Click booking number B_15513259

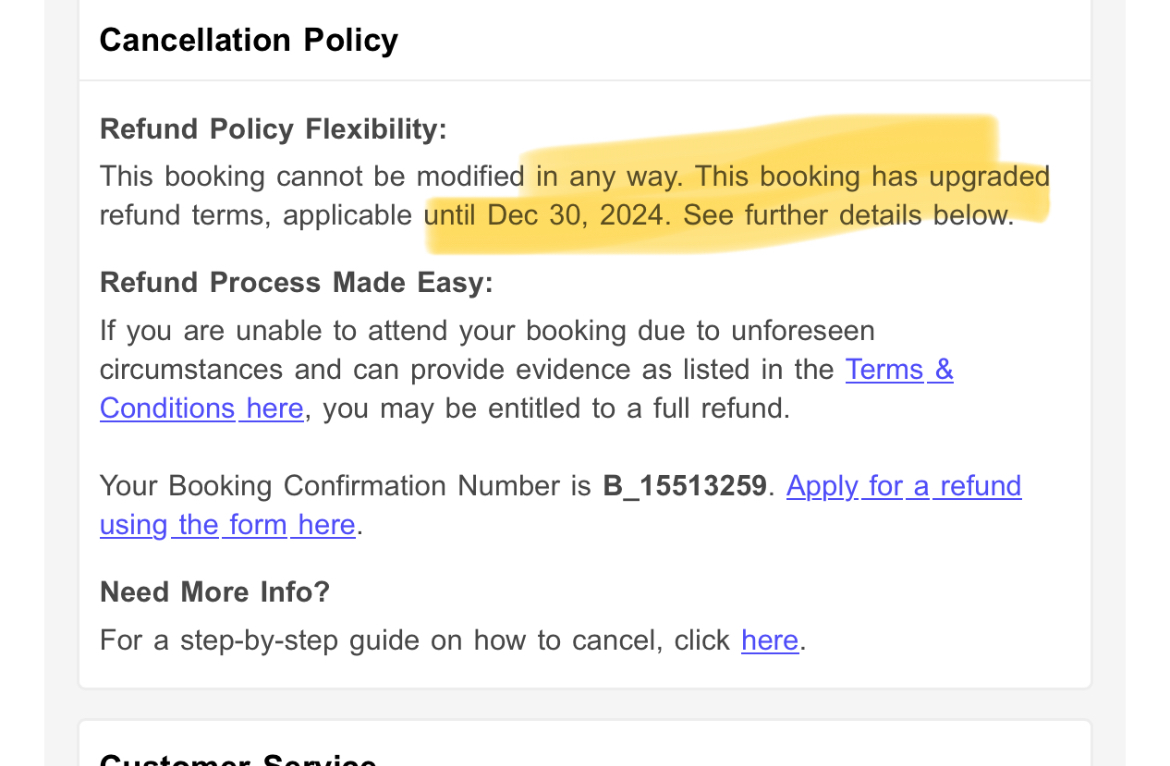684,486
